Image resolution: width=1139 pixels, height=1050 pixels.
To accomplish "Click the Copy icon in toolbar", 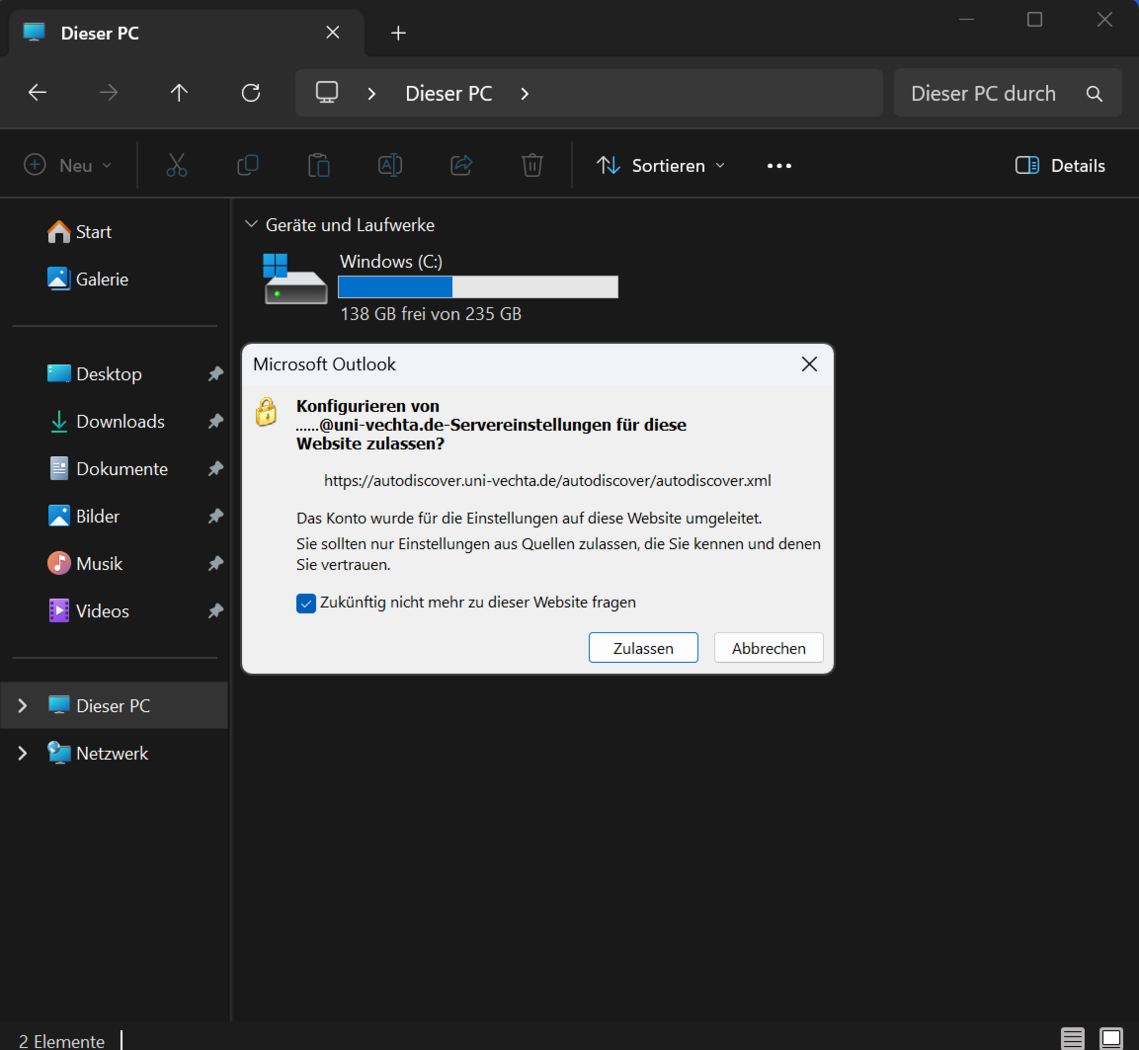I will [x=248, y=166].
